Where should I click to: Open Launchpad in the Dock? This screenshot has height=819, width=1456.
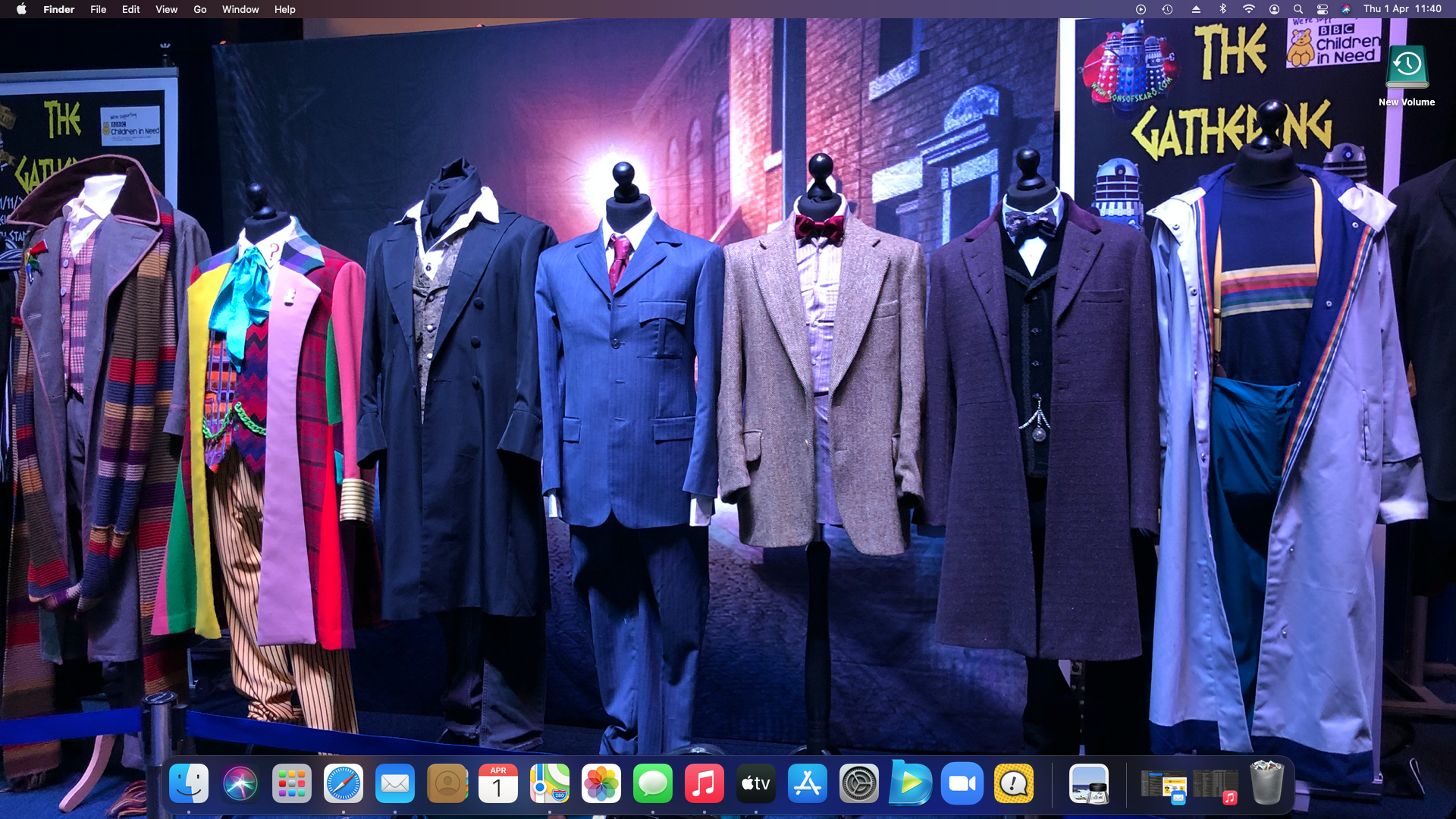point(292,783)
